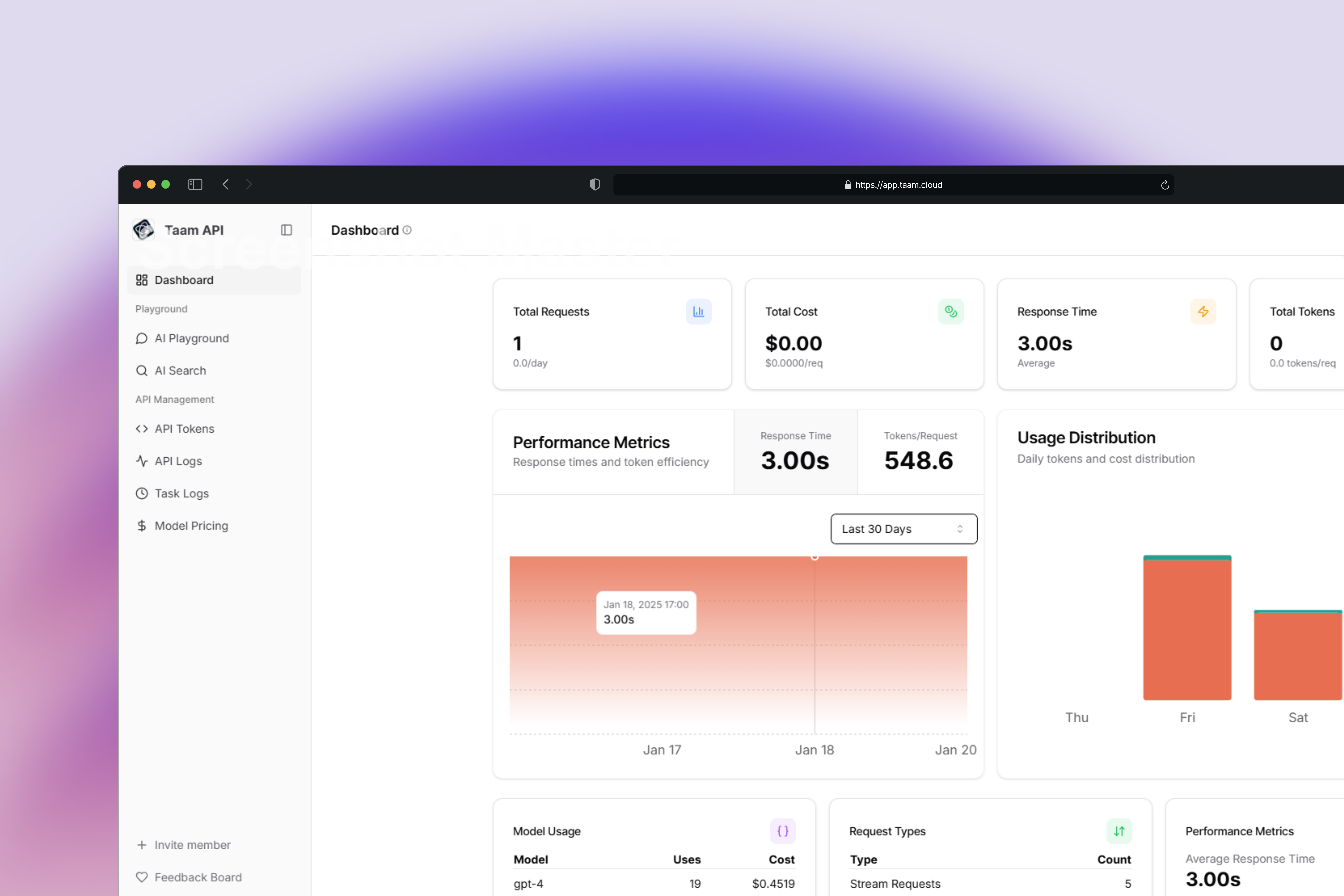The image size is (1344, 896).
Task: Open the API Logs section
Action: tap(178, 461)
